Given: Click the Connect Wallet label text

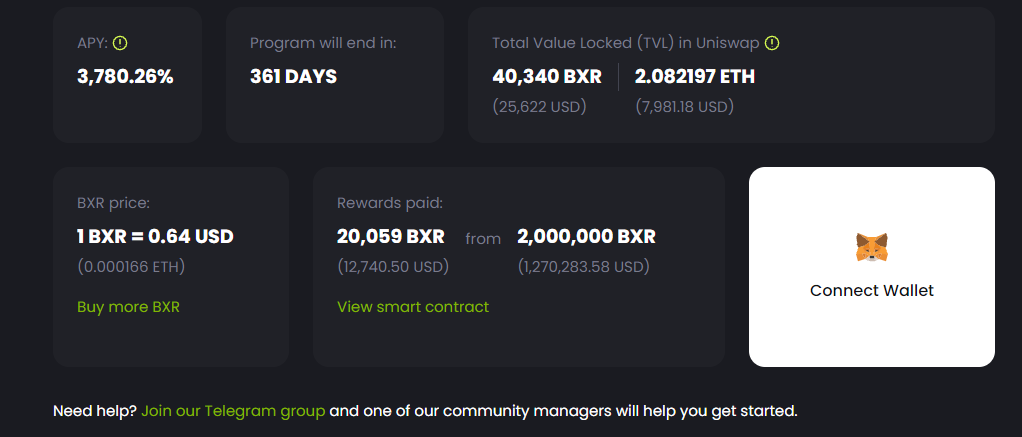Looking at the screenshot, I should point(871,290).
